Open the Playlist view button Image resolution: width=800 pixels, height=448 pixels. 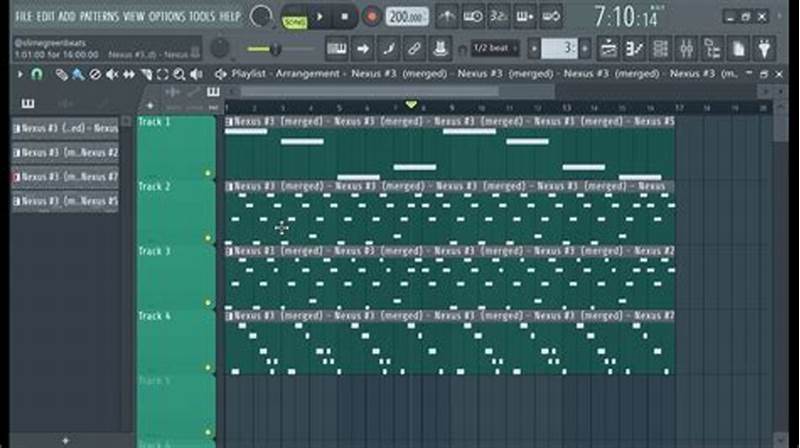coord(608,48)
